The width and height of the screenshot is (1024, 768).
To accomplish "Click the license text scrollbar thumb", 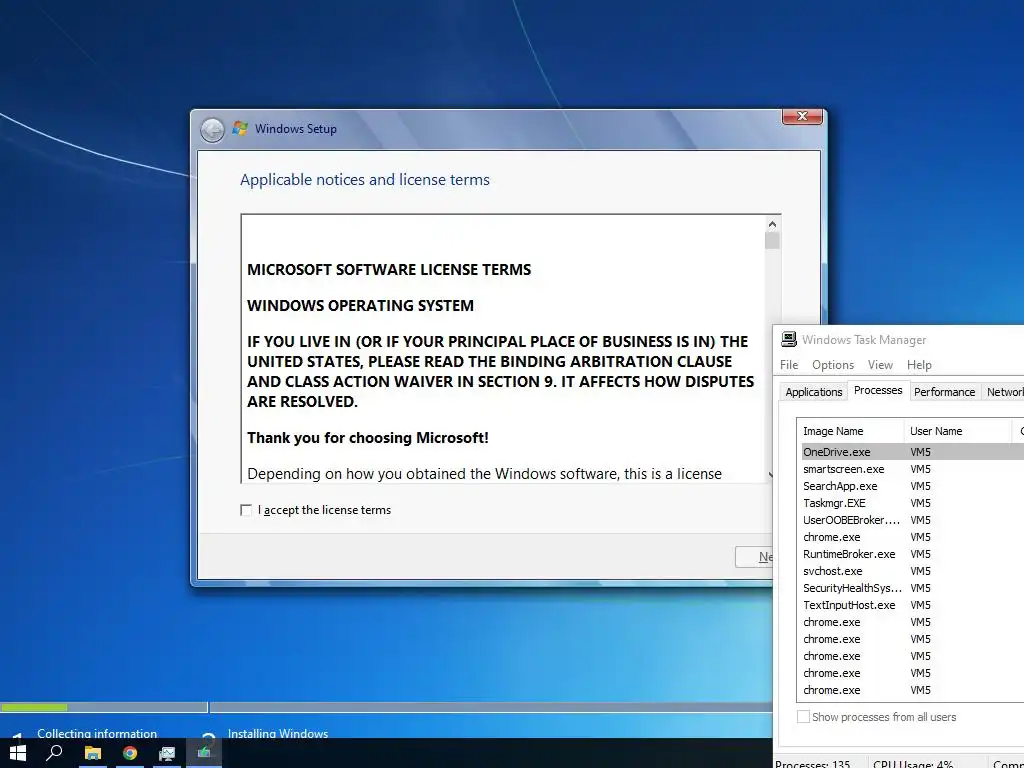I will click(772, 241).
